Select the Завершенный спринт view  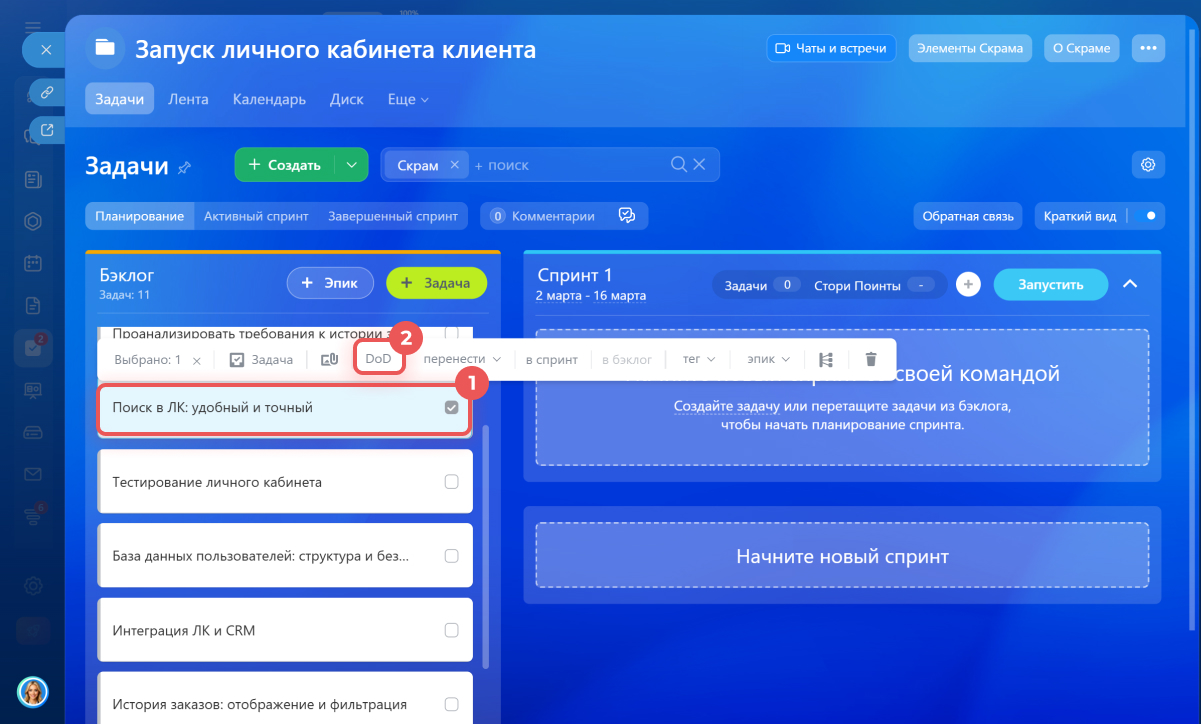pyautogui.click(x=393, y=215)
